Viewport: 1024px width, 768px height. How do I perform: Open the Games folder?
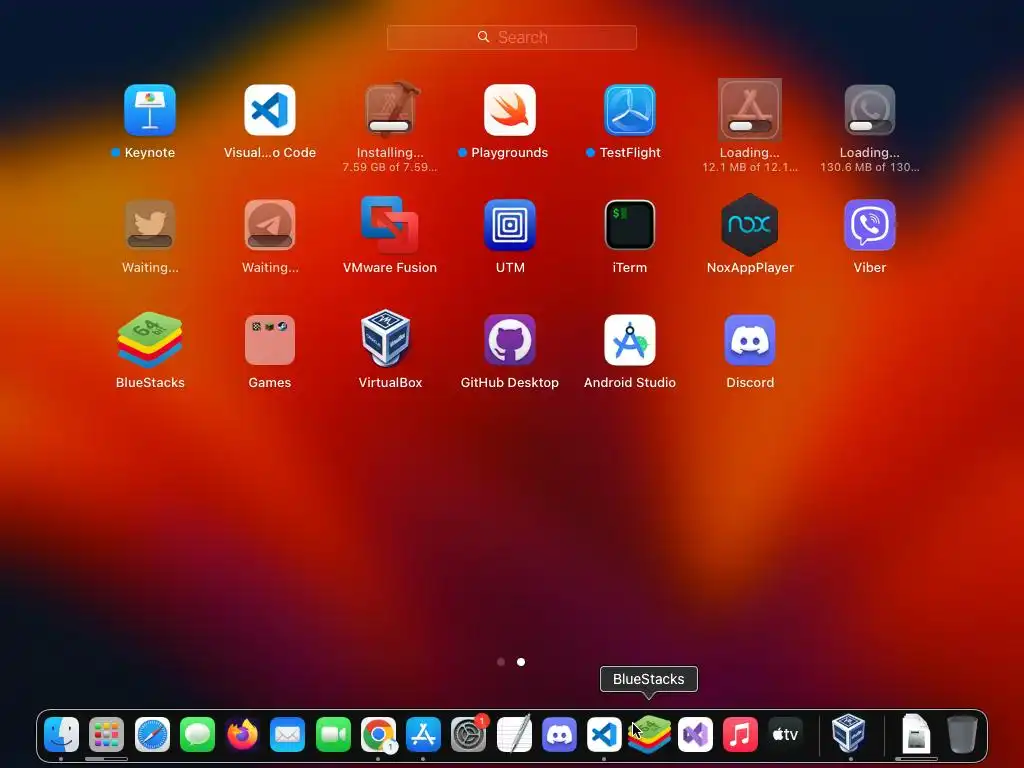pos(270,340)
